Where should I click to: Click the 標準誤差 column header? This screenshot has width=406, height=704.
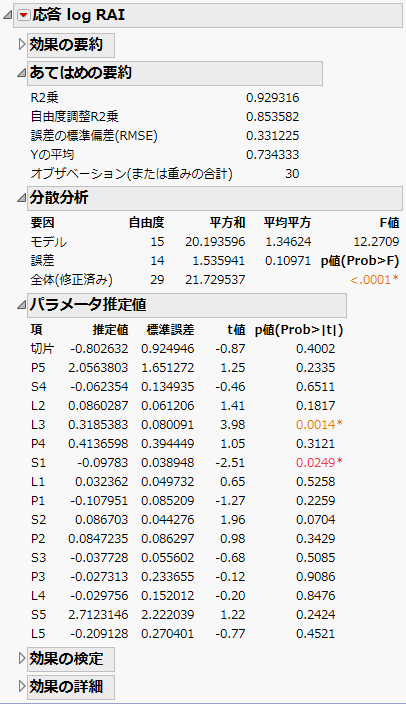tap(170, 330)
